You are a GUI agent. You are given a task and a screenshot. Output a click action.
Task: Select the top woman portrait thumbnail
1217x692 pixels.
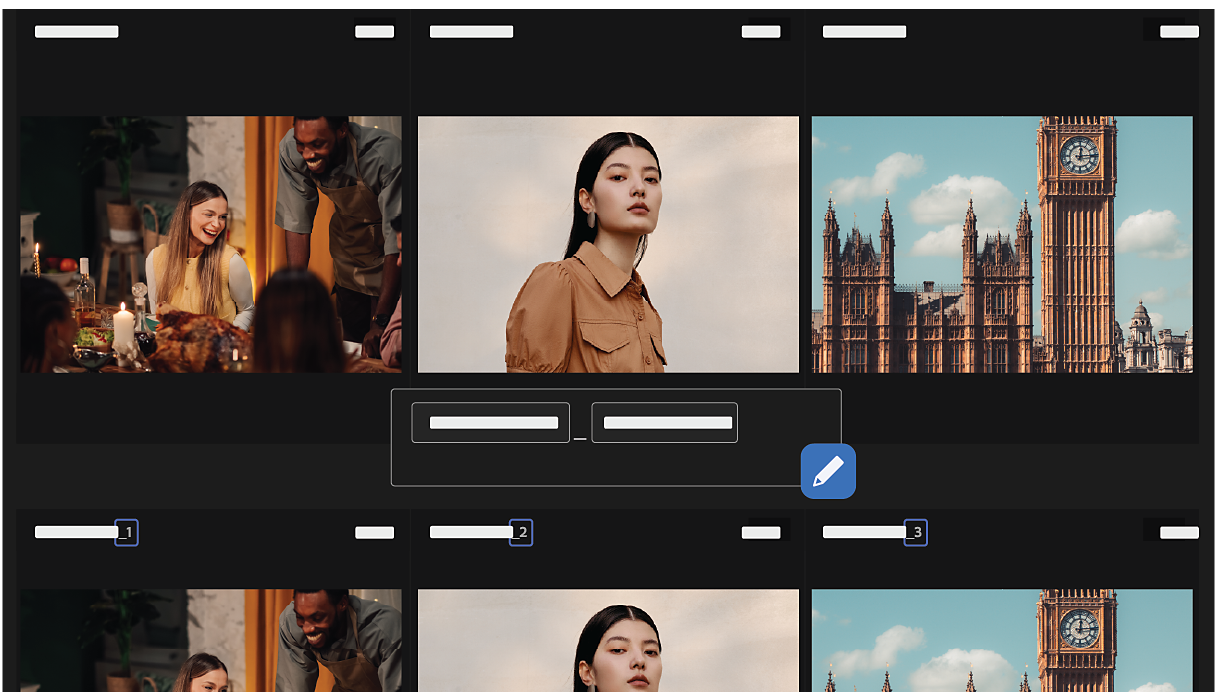click(x=608, y=244)
